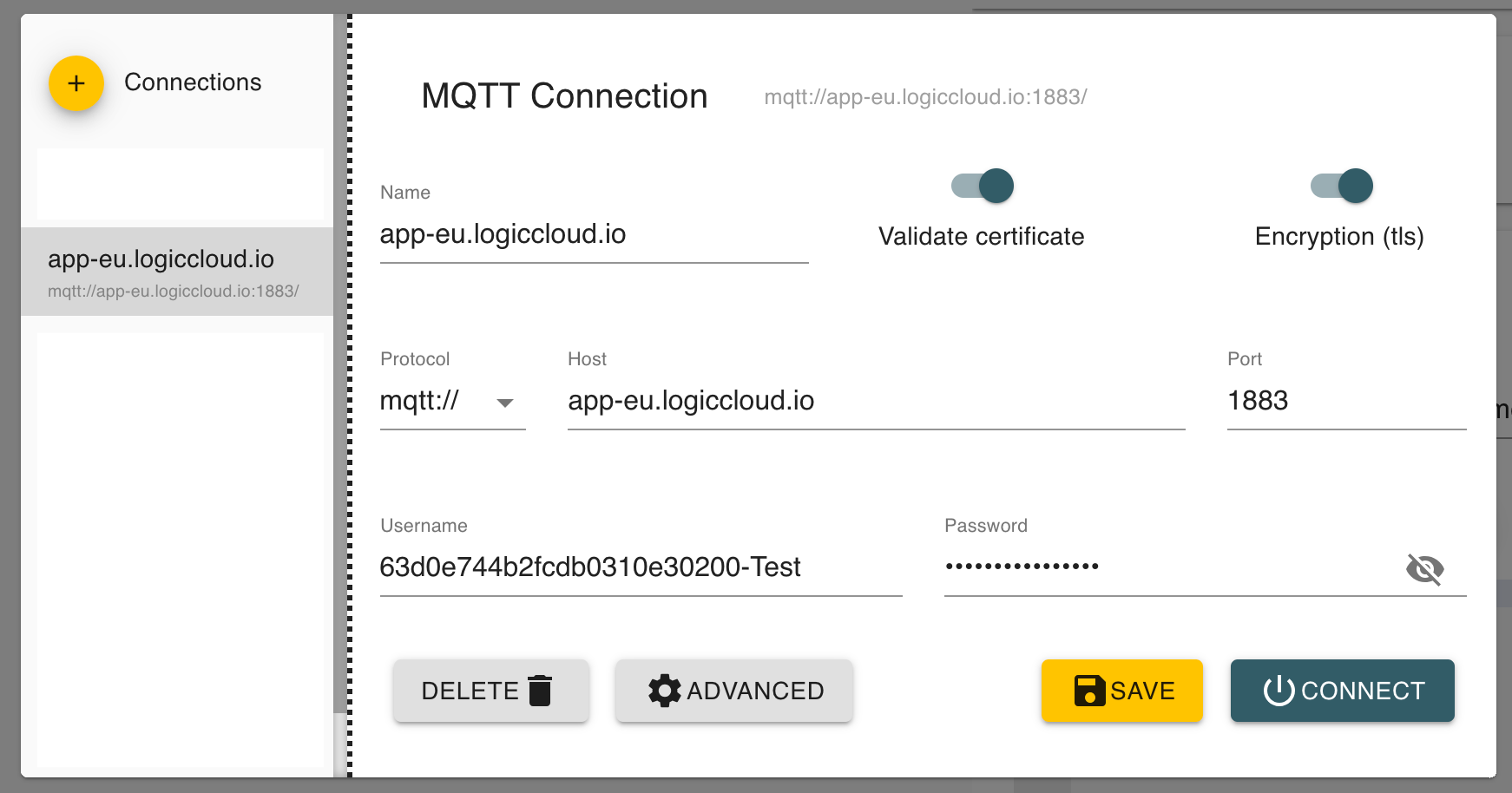Select the Username field ending in -Test
The height and width of the screenshot is (793, 1512).
click(640, 568)
